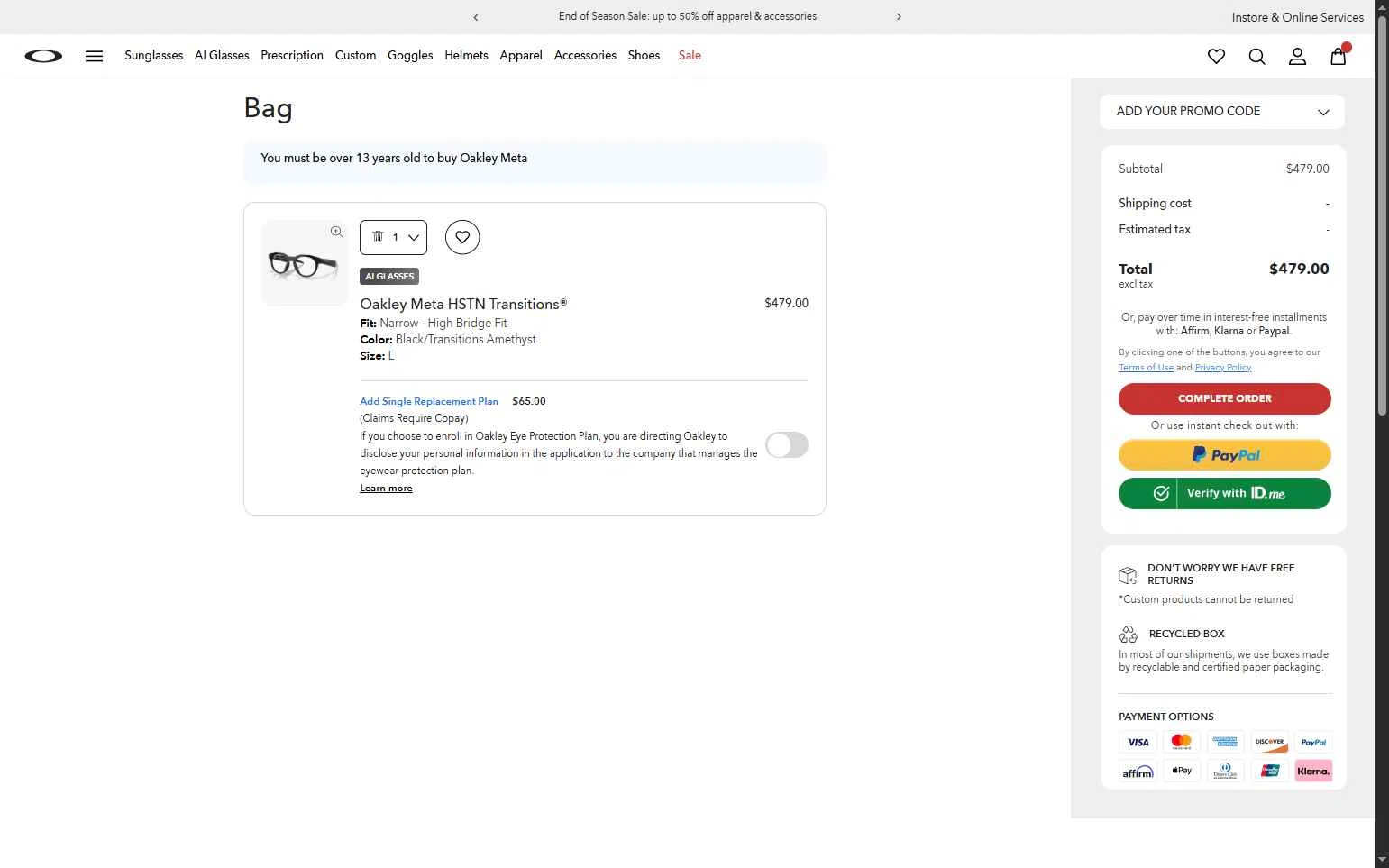Click the glasses product thumbnail
Screen dimensions: 1389x868
305,263
